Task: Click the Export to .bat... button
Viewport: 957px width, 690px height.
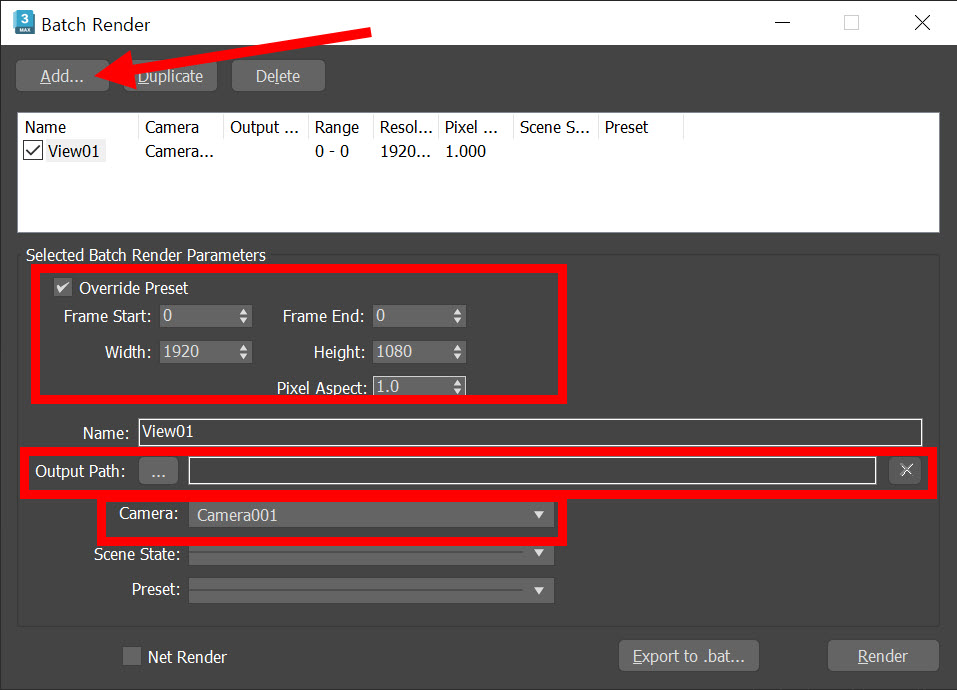Action: [x=688, y=656]
